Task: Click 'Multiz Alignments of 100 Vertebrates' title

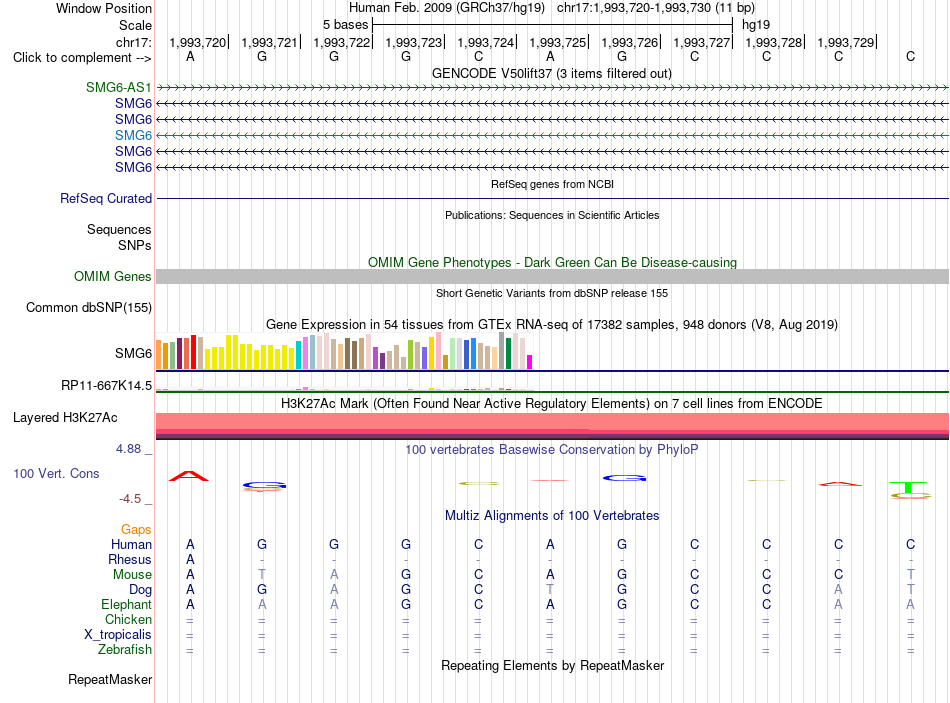Action: (x=552, y=516)
